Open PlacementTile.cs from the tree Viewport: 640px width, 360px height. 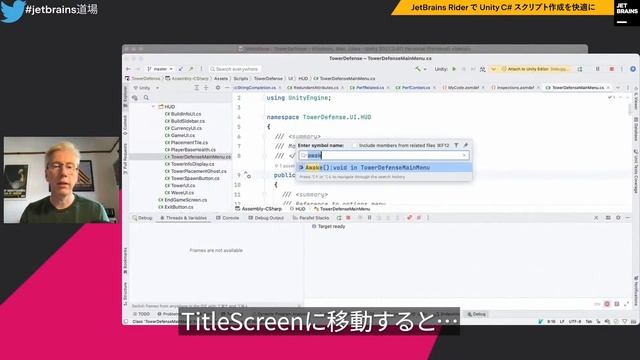[x=186, y=142]
